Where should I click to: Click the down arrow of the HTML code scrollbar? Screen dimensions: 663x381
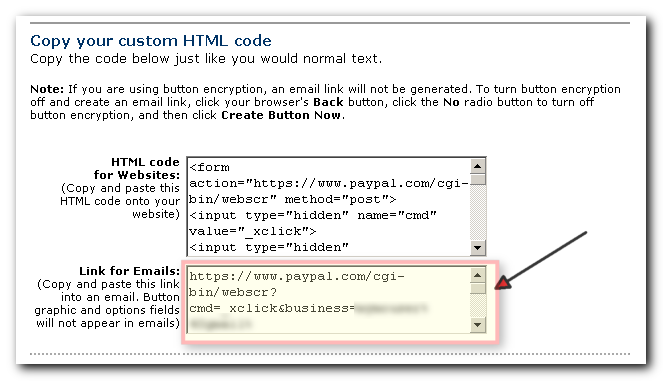(x=477, y=248)
